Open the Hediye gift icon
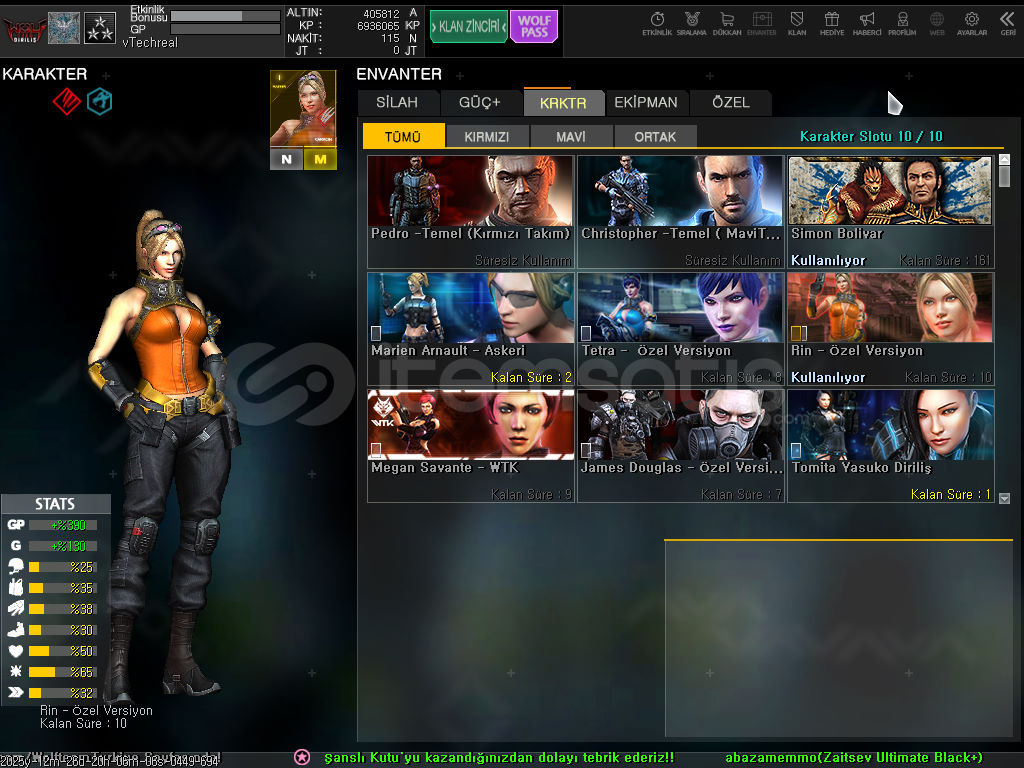This screenshot has width=1024, height=768. pos(832,23)
